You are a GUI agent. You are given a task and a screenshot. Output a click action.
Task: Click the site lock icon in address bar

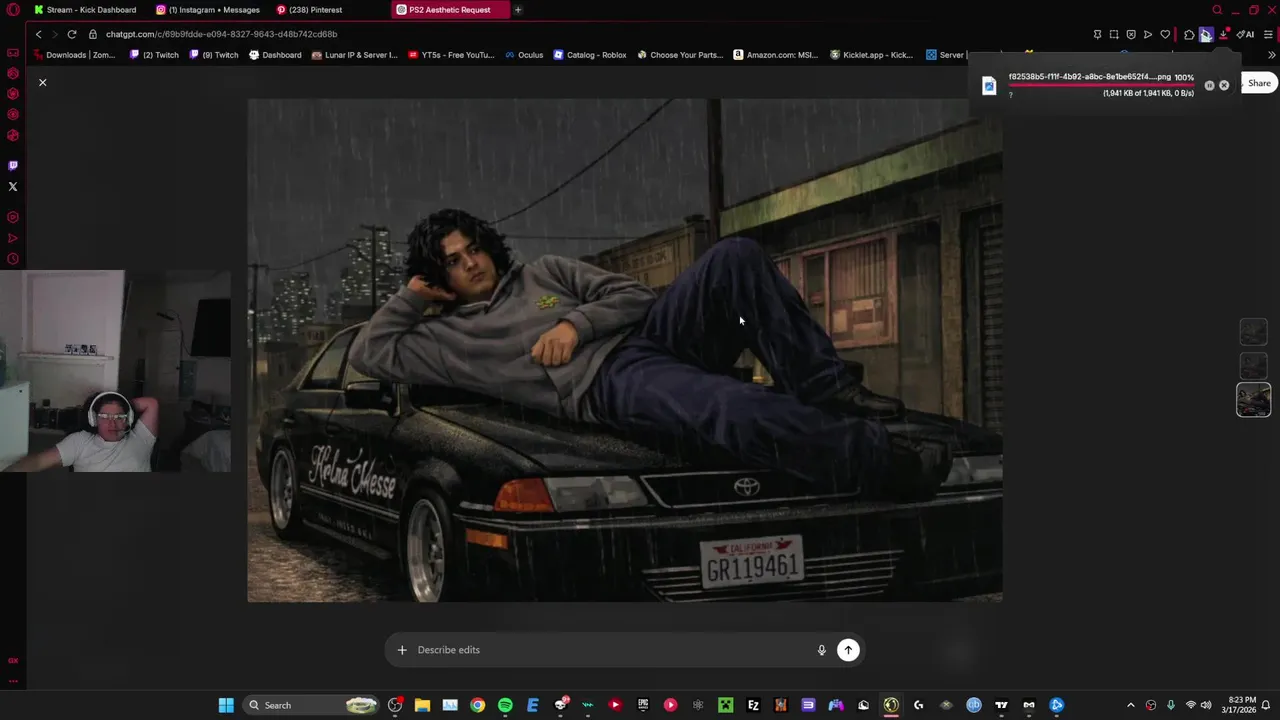coord(93,34)
